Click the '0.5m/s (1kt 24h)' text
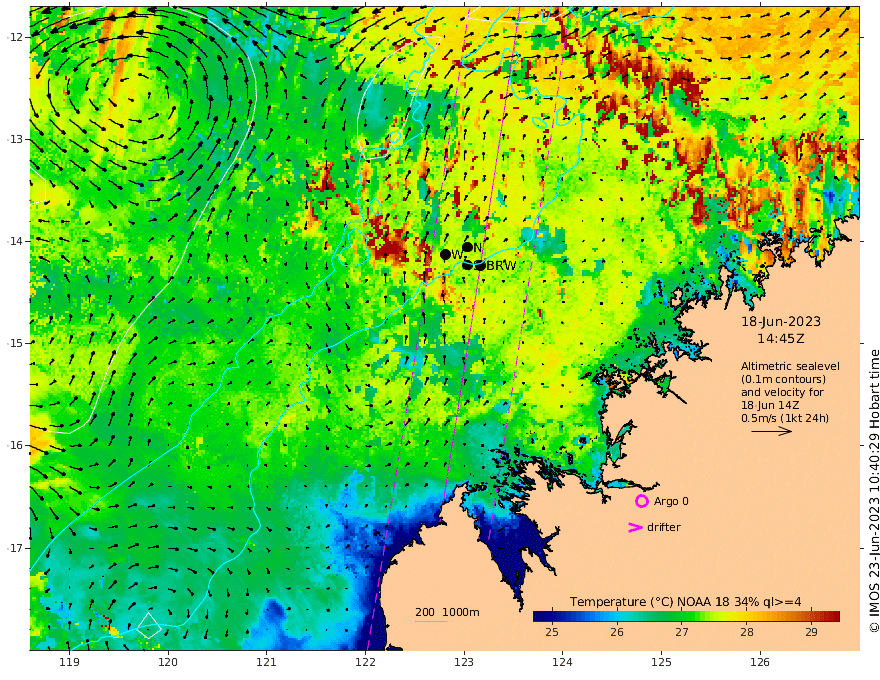The width and height of the screenshot is (880, 680). 785,418
